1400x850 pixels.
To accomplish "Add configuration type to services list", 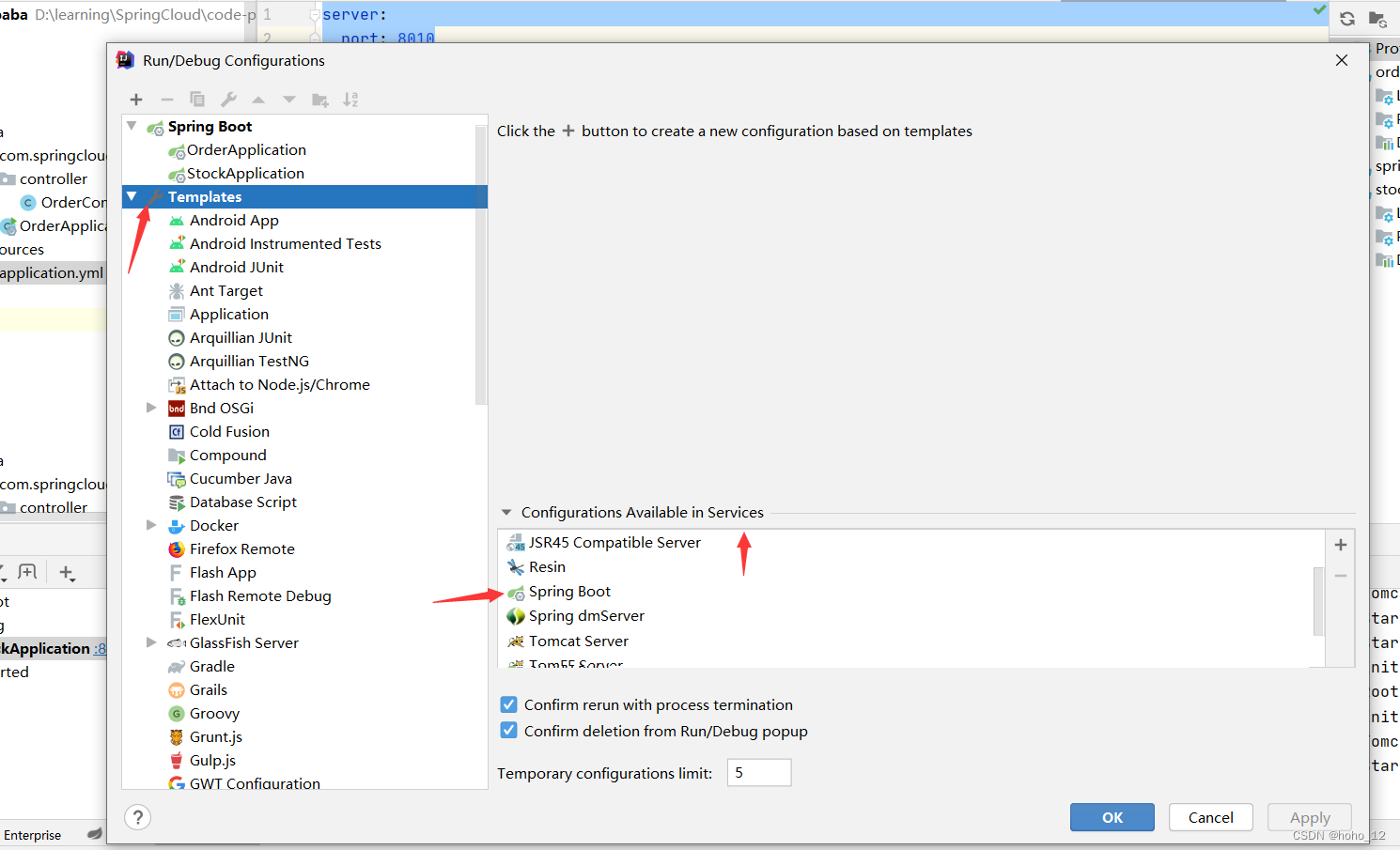I will click(1341, 545).
